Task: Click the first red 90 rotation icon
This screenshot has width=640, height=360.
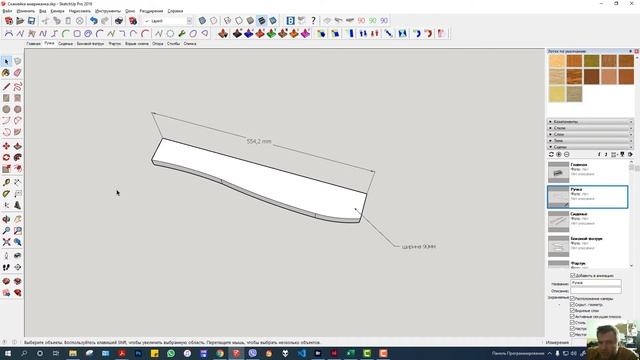Action: (361, 20)
